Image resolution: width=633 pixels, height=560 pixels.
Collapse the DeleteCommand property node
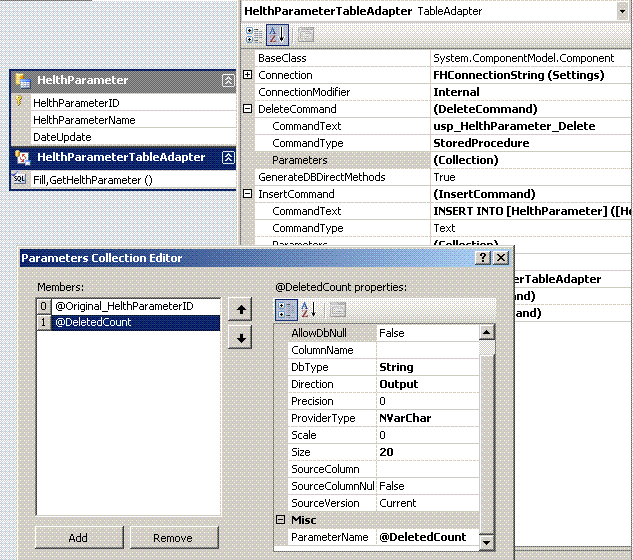(247, 109)
